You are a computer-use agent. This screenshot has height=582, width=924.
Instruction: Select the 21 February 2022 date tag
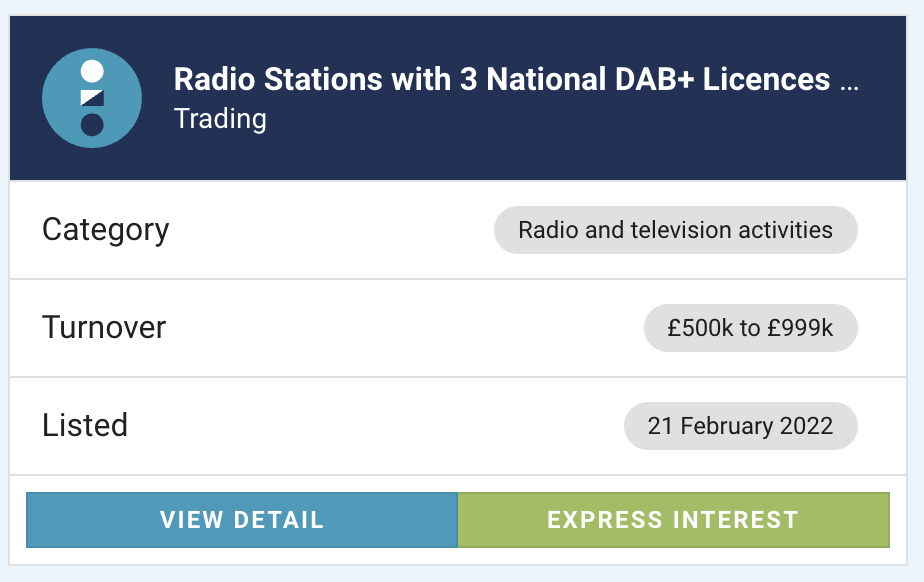click(x=740, y=426)
